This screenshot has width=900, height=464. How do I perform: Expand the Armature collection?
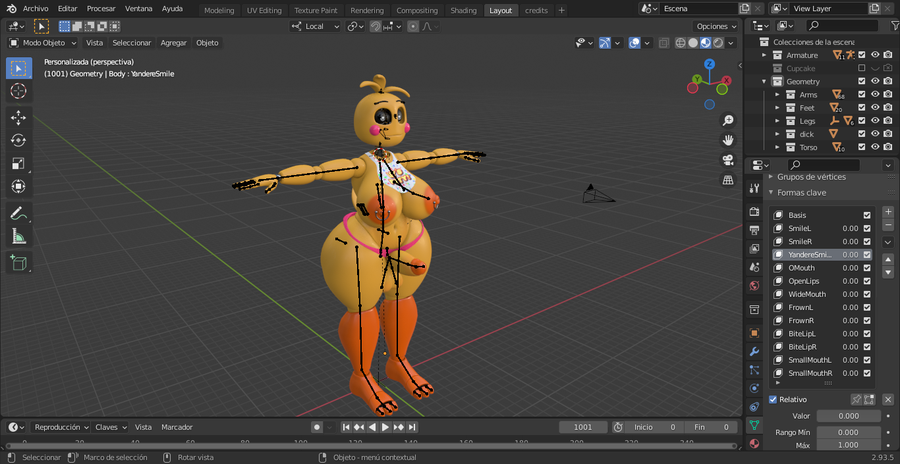764,55
